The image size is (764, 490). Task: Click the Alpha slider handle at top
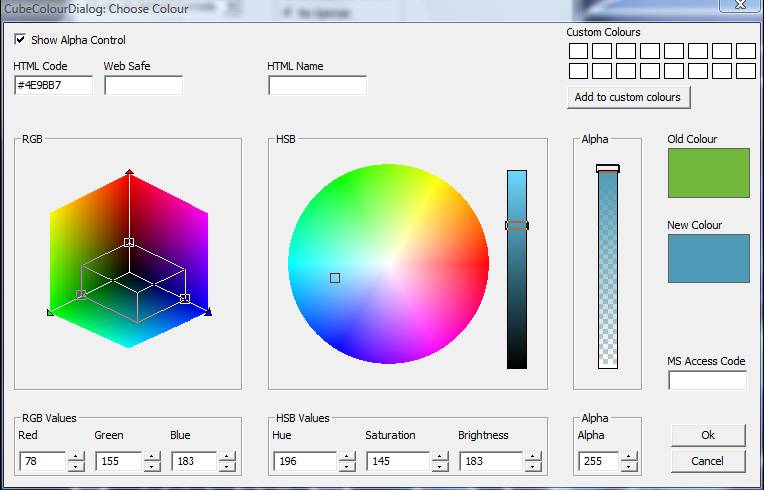pos(608,169)
